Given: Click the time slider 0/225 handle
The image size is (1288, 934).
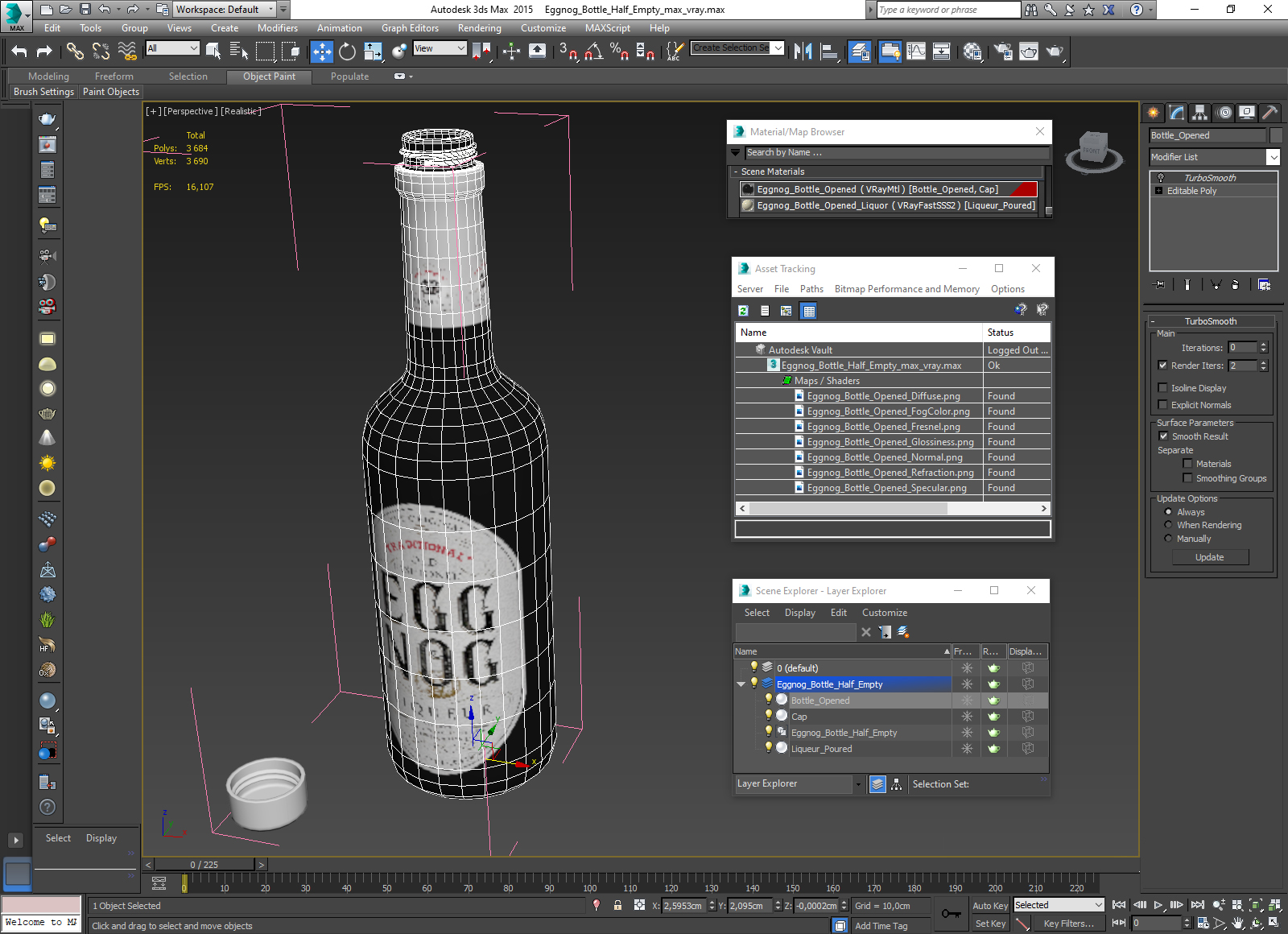Looking at the screenshot, I should tap(204, 865).
